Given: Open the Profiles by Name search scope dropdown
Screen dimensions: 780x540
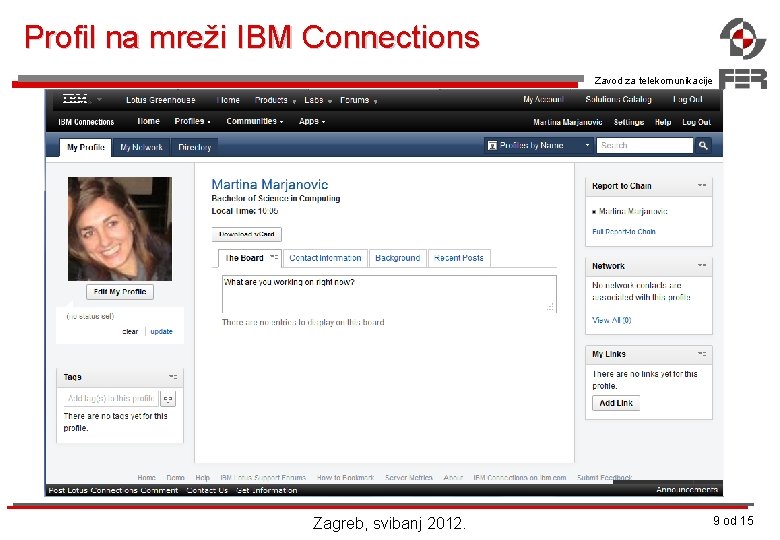Looking at the screenshot, I should click(587, 145).
